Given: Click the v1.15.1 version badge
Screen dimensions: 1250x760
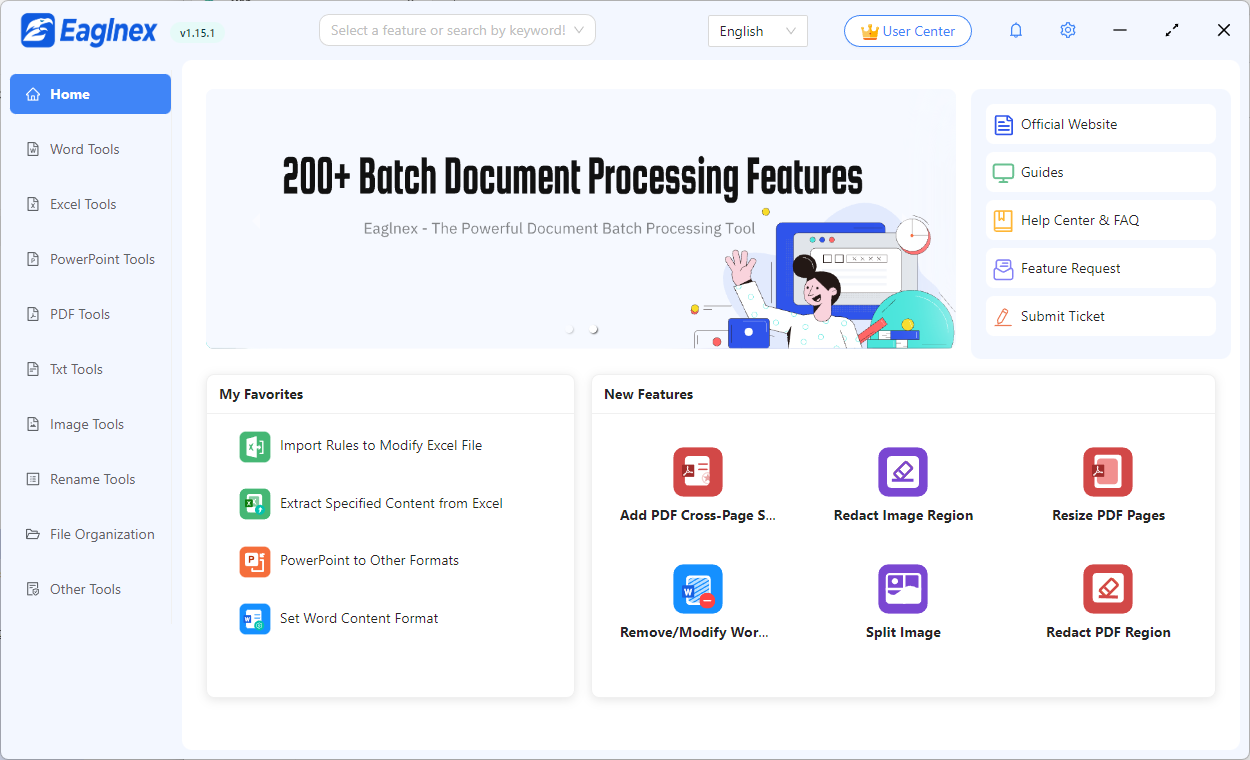Looking at the screenshot, I should (197, 33).
